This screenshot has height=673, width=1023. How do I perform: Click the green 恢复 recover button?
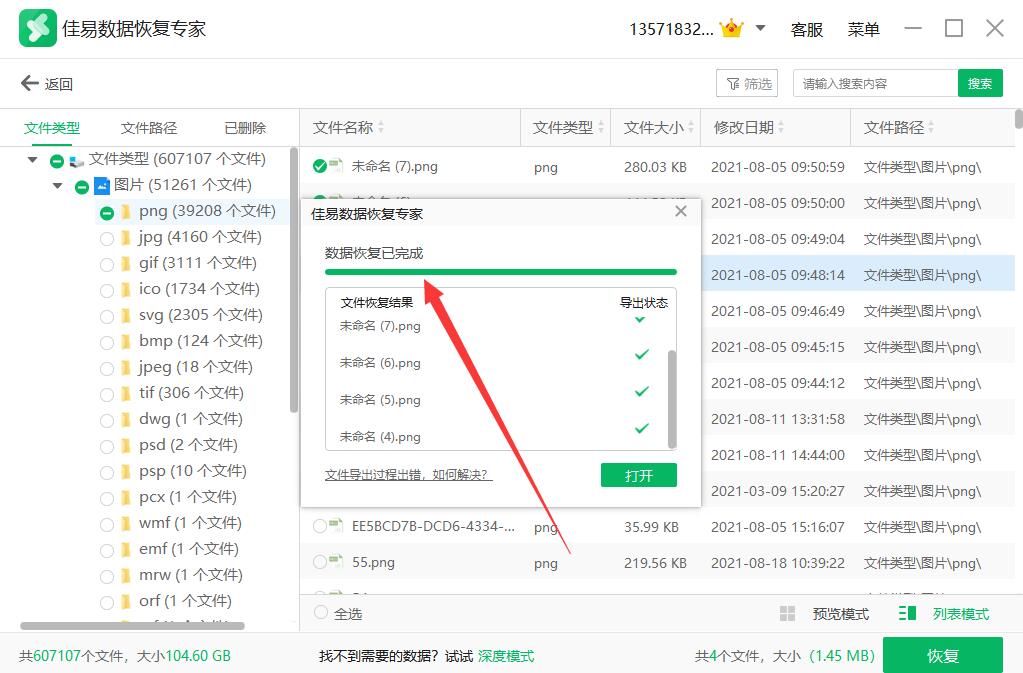pos(943,655)
